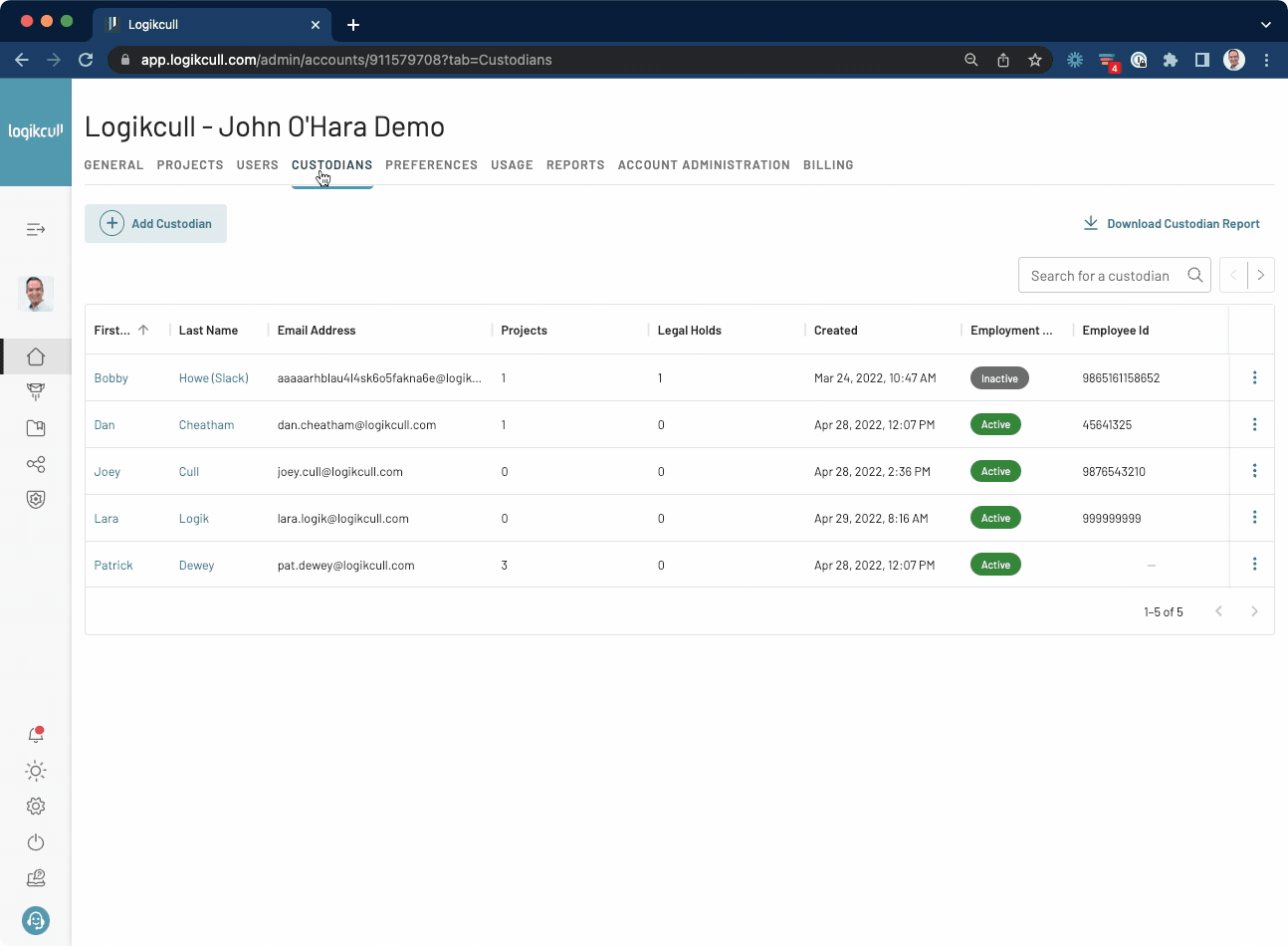Switch to the General tab

[x=113, y=165]
